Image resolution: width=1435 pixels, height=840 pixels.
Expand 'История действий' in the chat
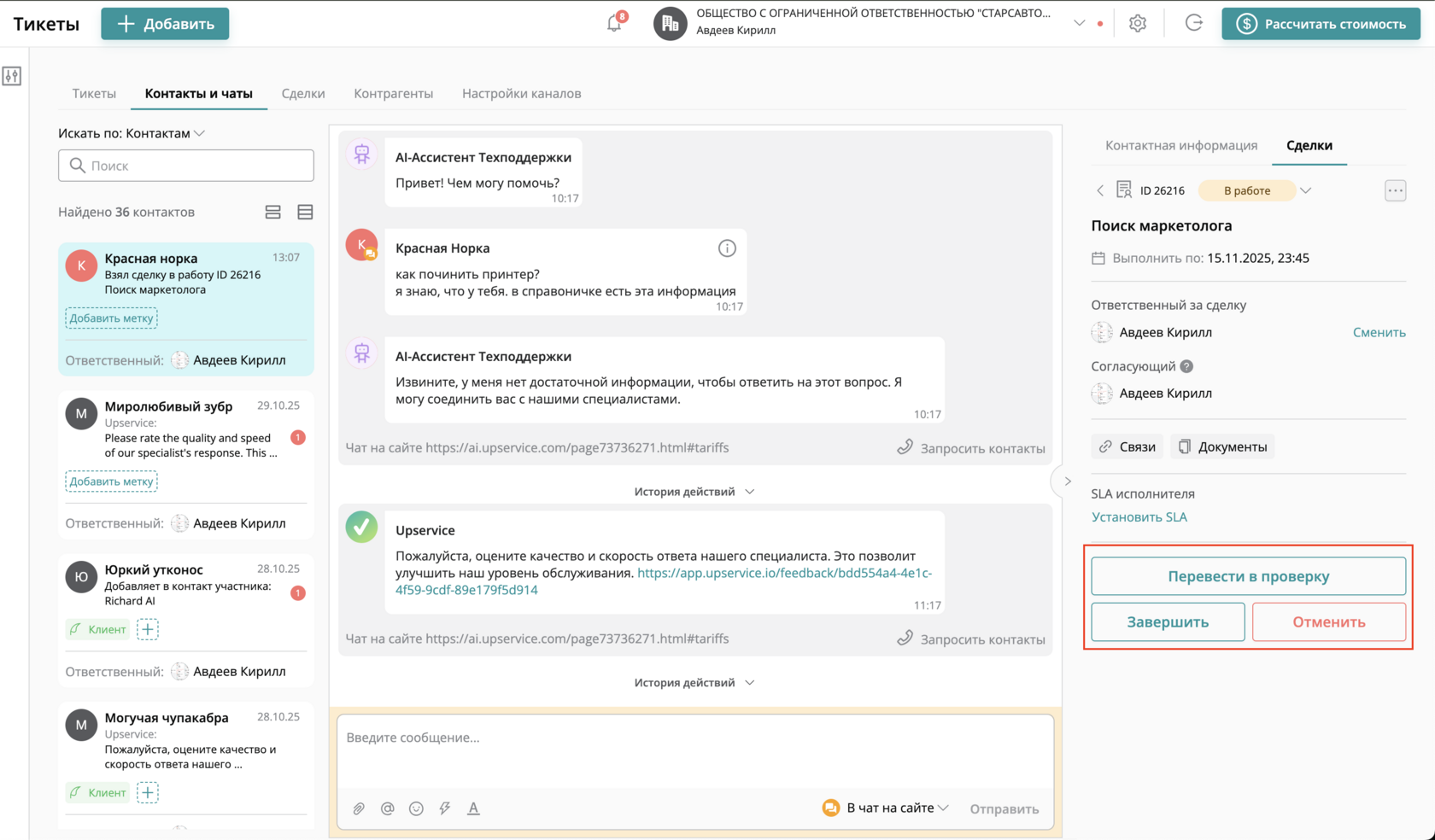(x=694, y=491)
